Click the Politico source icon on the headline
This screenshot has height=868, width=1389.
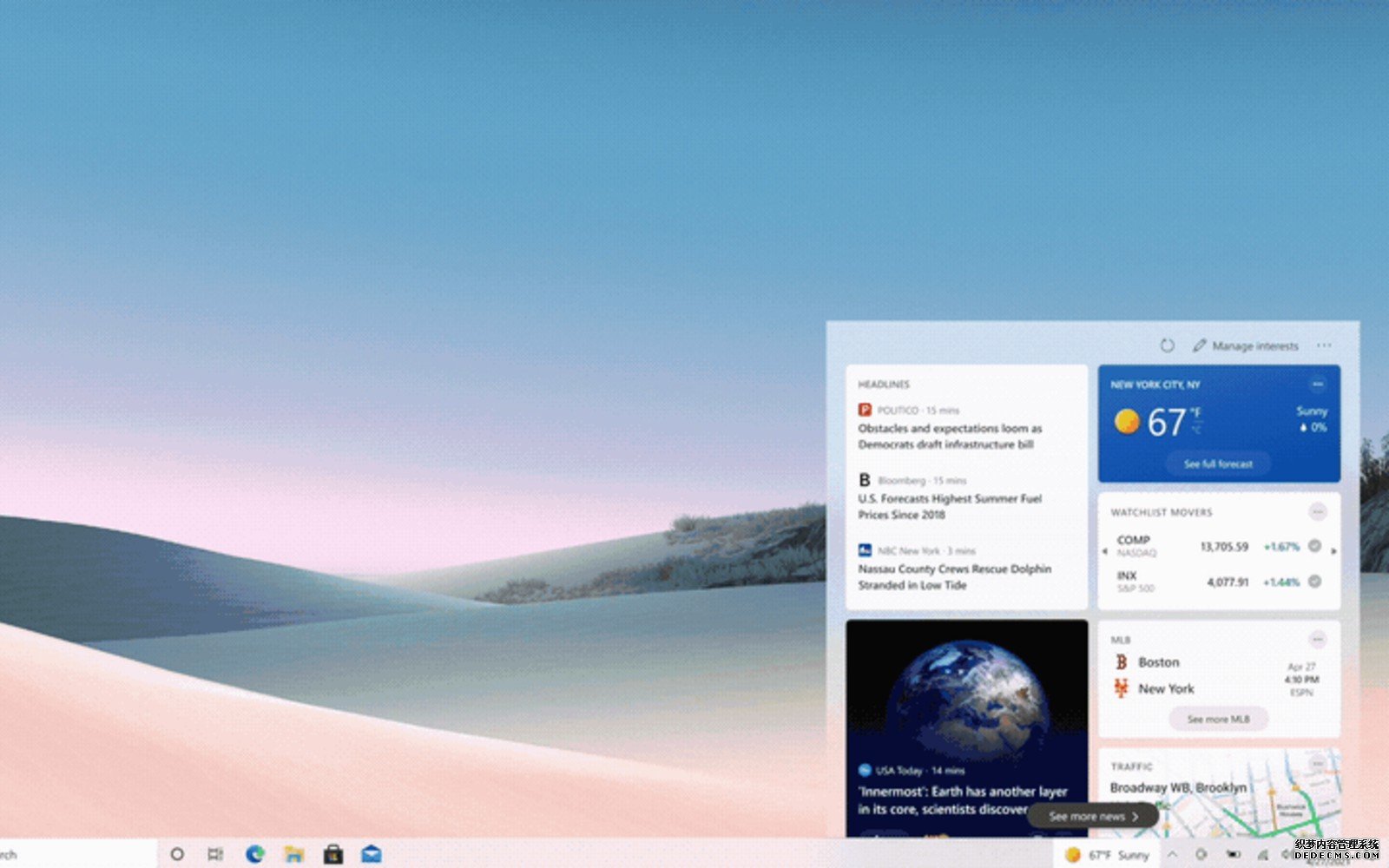[864, 408]
